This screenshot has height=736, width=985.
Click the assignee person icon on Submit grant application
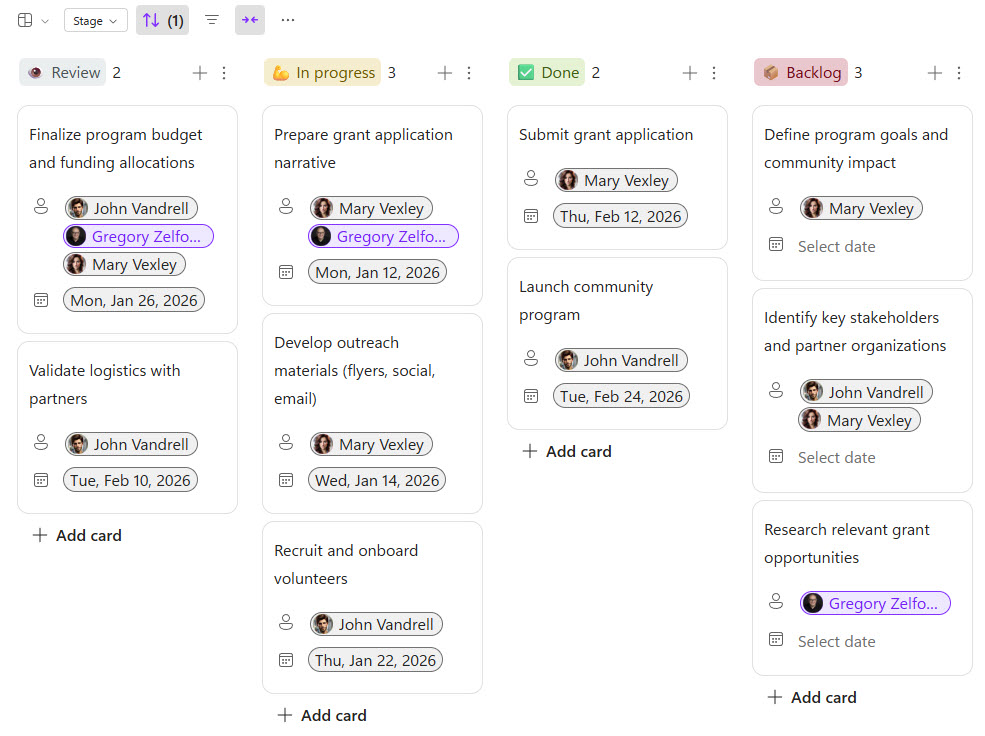click(531, 179)
